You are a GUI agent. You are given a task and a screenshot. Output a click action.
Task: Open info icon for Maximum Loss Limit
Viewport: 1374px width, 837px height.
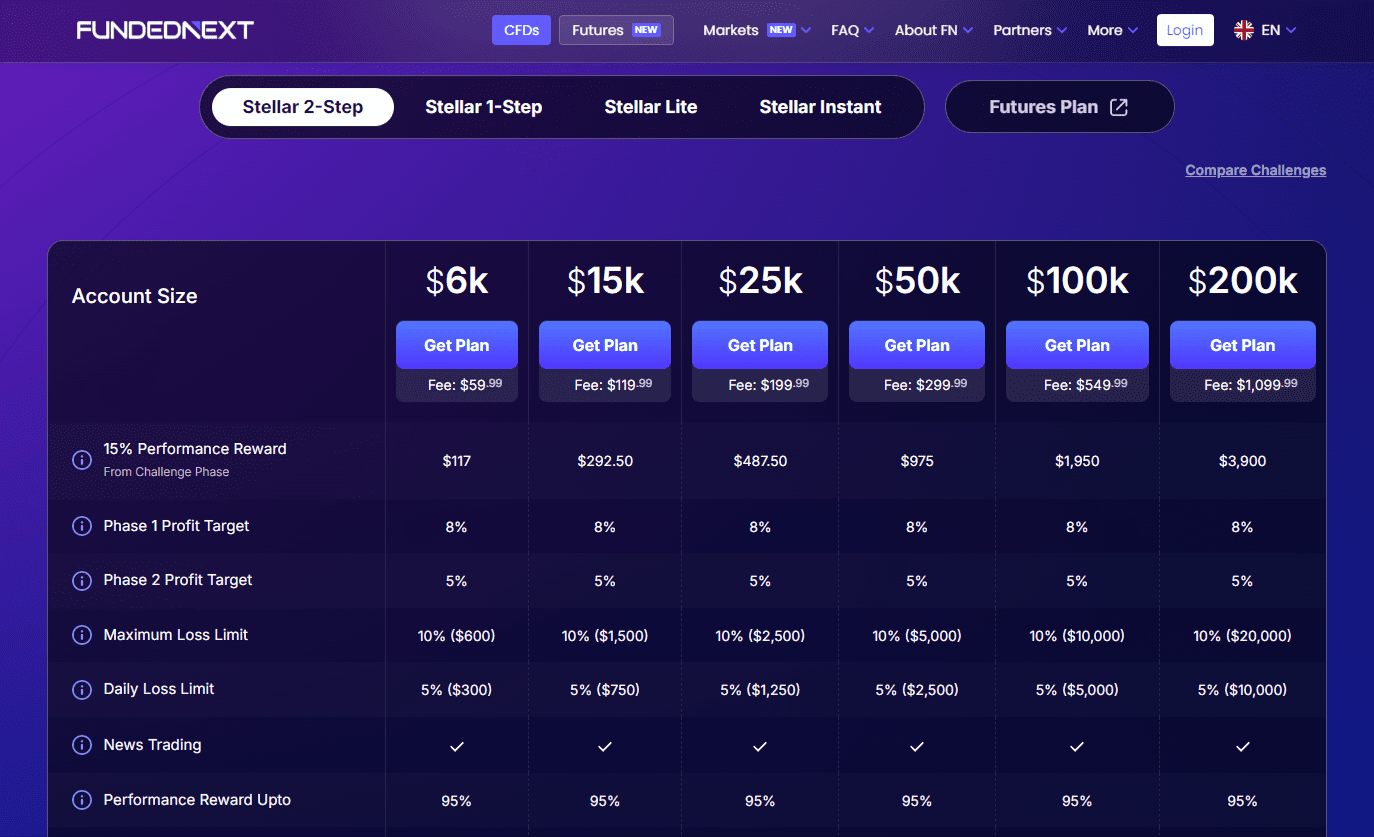[x=82, y=635]
